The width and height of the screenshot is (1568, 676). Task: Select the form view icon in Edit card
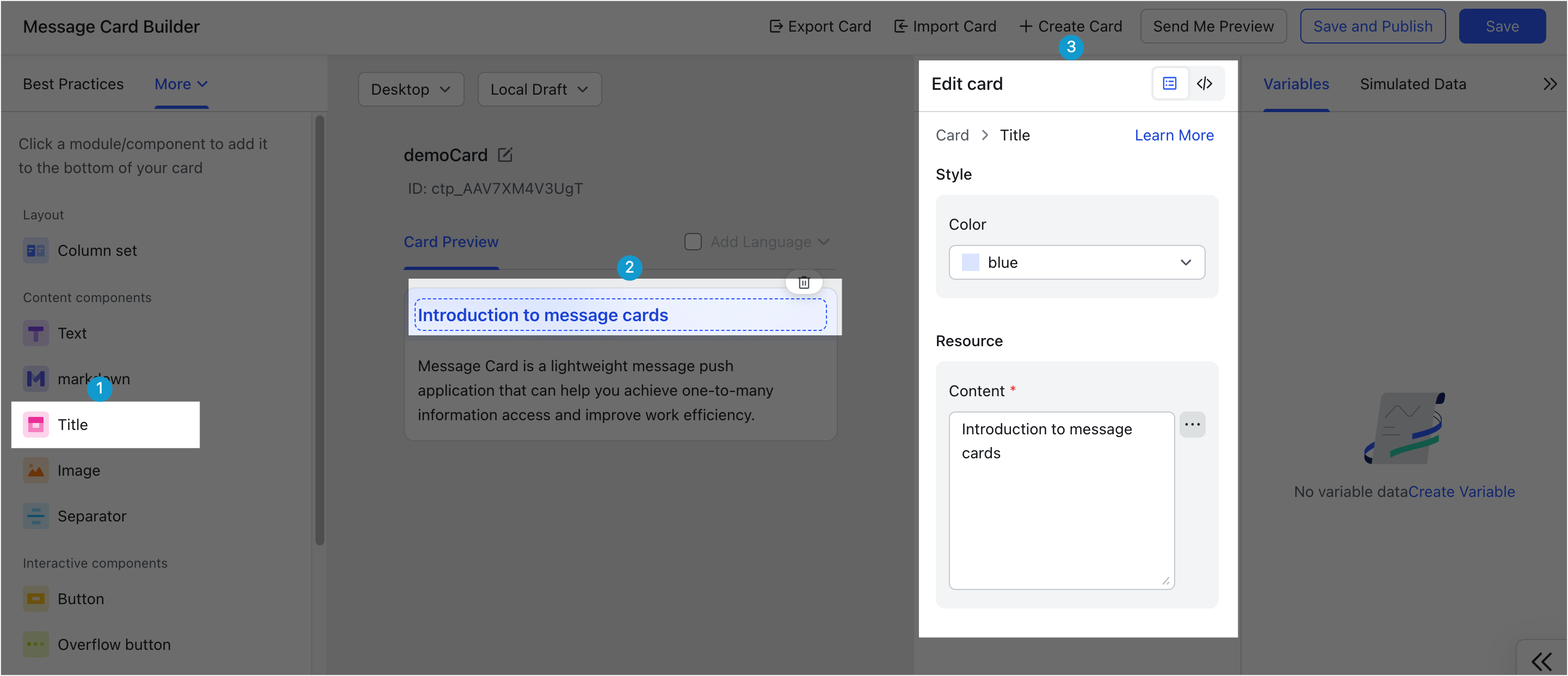[x=1169, y=83]
